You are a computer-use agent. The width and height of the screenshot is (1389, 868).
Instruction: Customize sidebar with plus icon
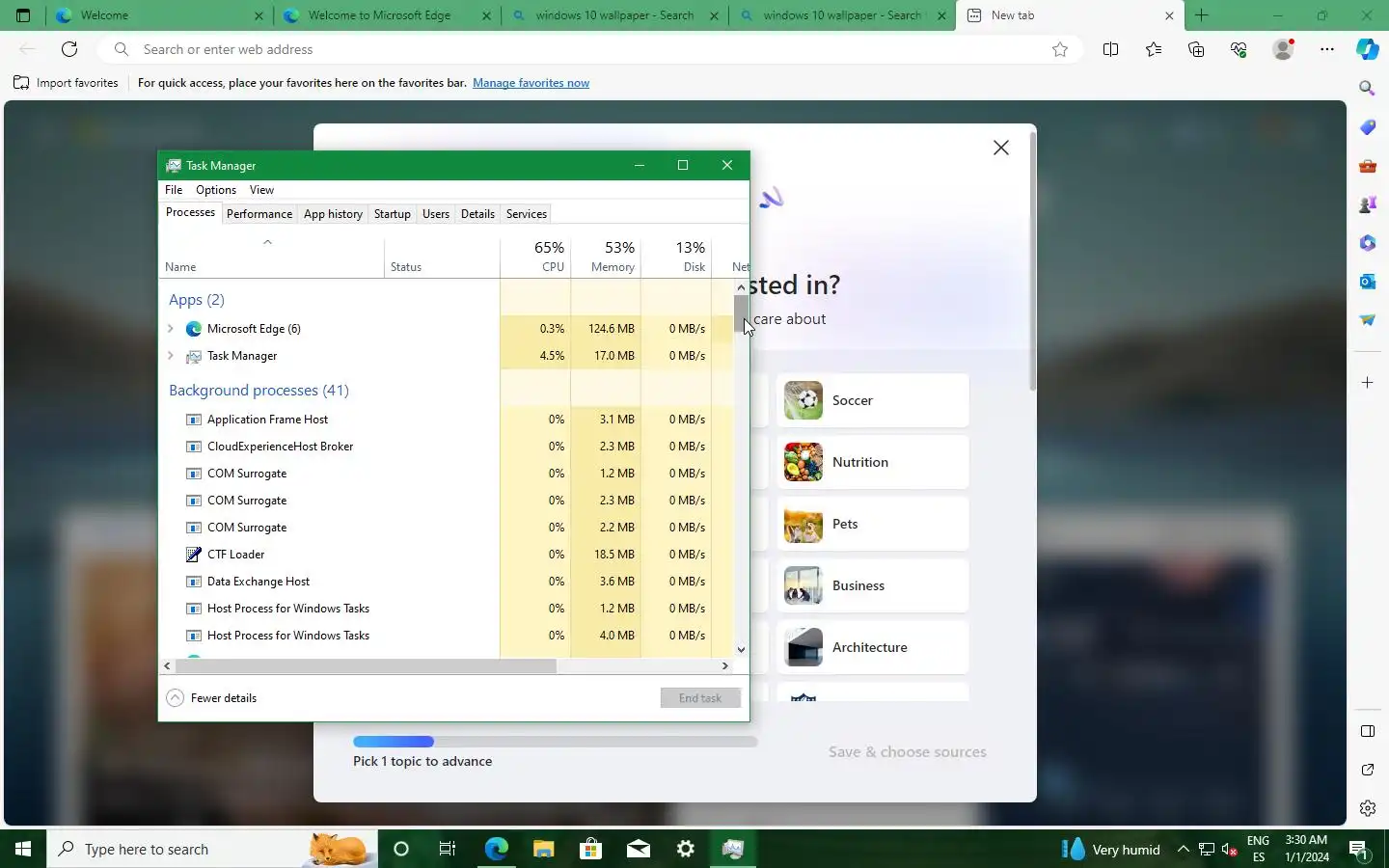click(1367, 383)
